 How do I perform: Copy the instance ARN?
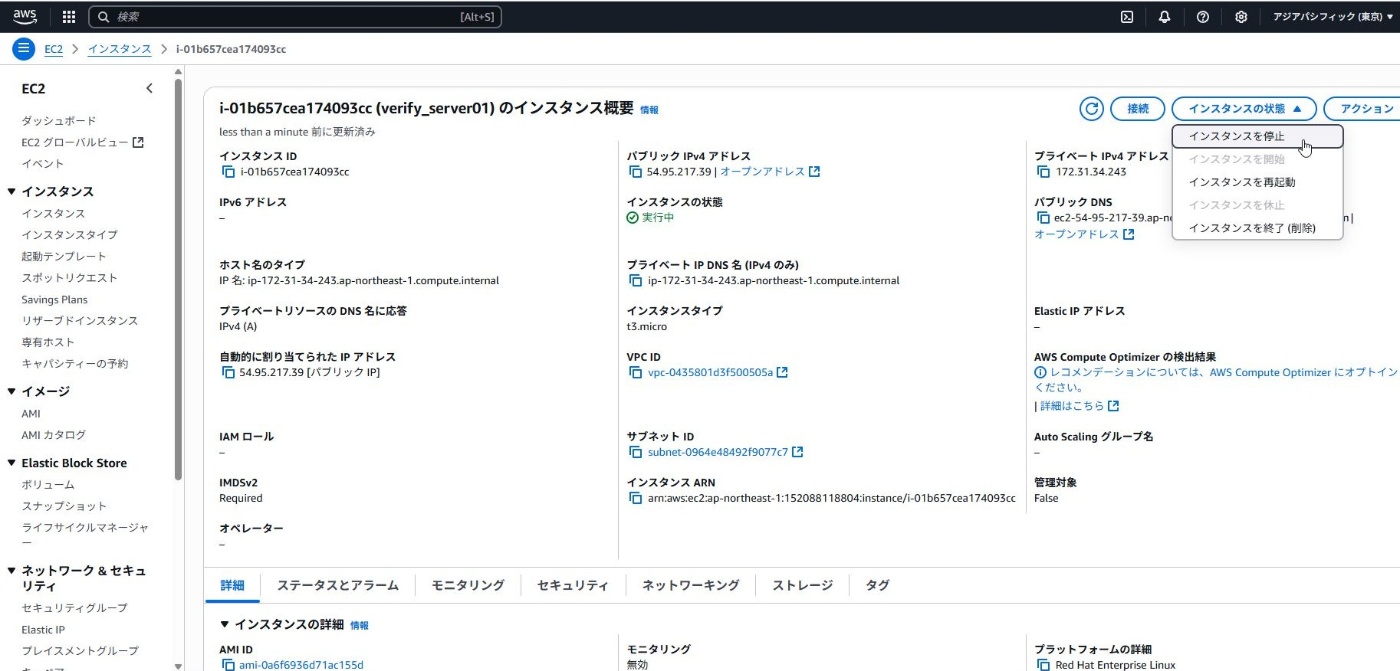click(635, 498)
